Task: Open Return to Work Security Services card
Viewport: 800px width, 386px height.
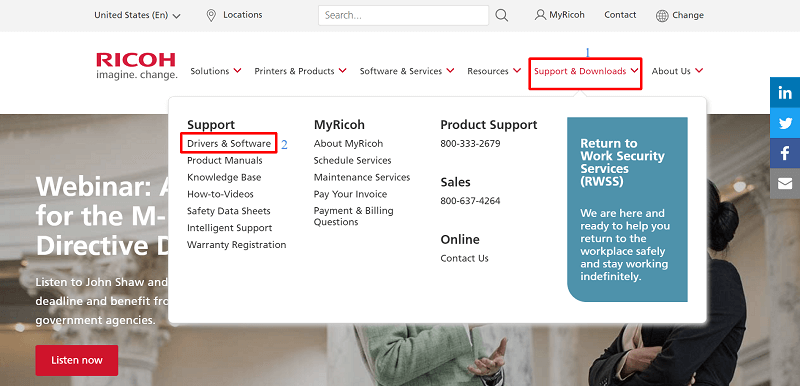Action: click(627, 209)
